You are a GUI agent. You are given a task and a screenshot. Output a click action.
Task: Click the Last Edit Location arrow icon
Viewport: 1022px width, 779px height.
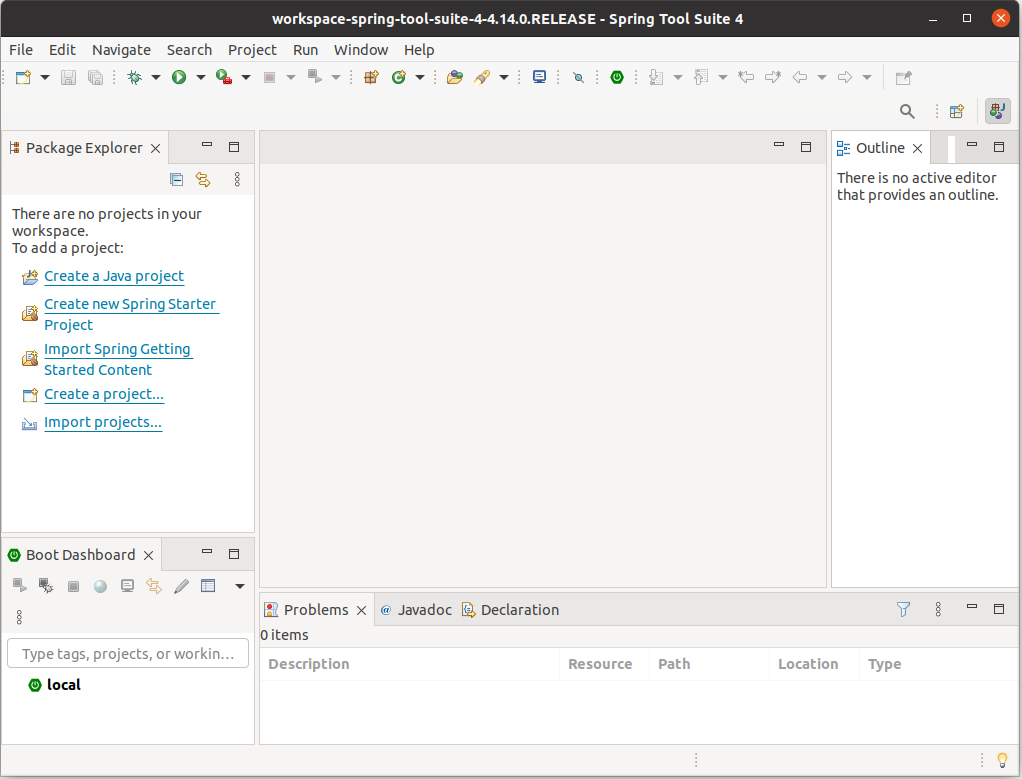click(x=746, y=78)
